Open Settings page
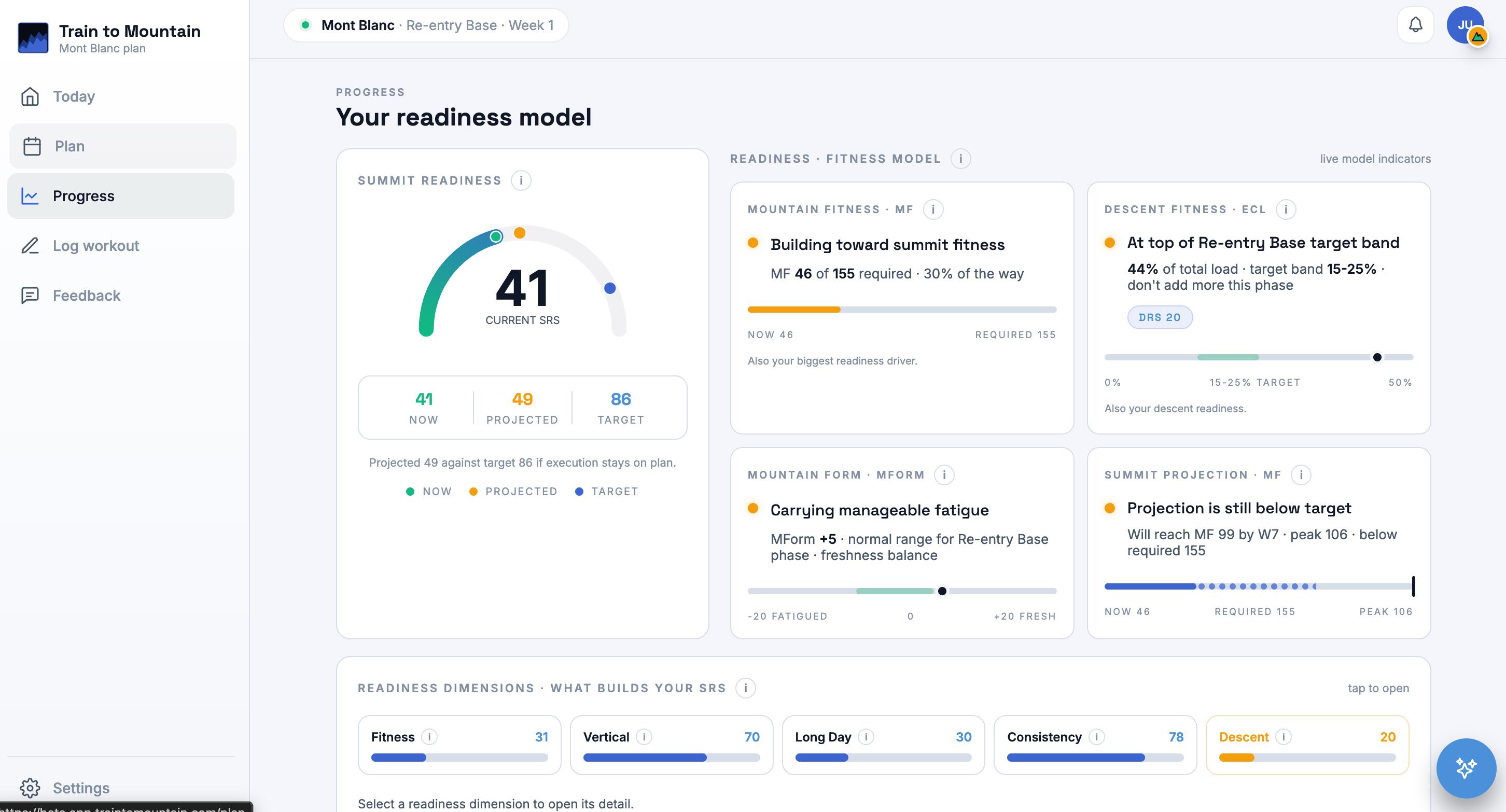The height and width of the screenshot is (812, 1506). (121, 788)
